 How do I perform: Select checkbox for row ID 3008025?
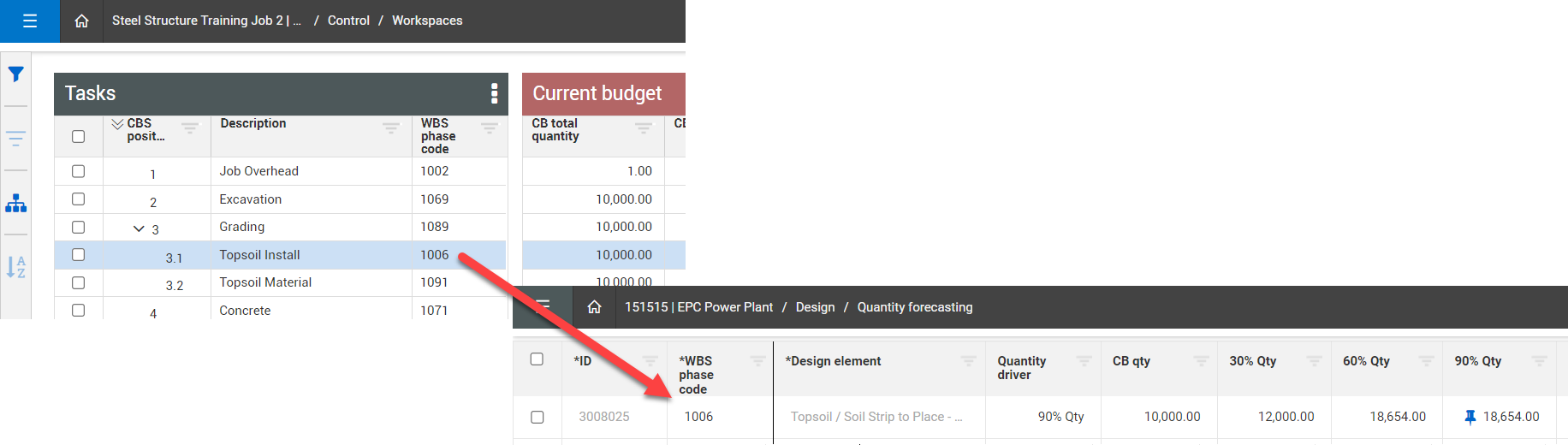(x=537, y=417)
